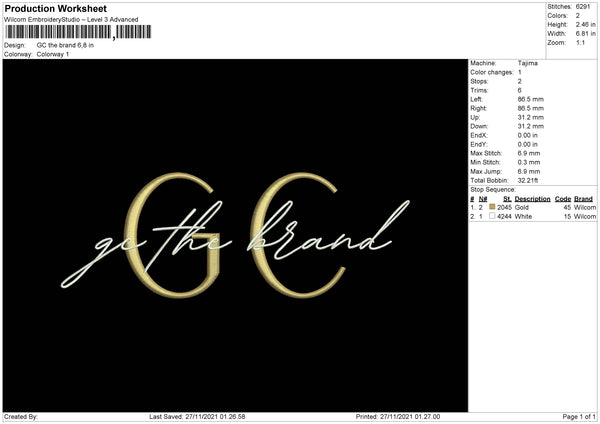This screenshot has width=600, height=424.
Task: Click the 'Design:' label
Action: (x=15, y=45)
